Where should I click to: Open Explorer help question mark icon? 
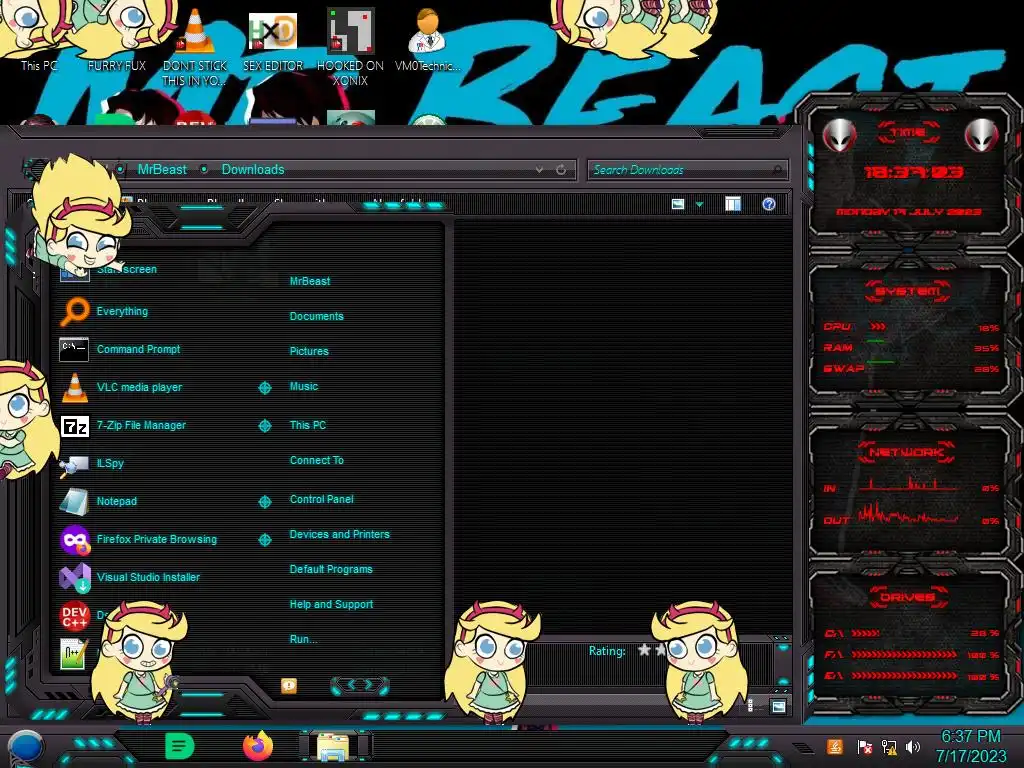pyautogui.click(x=769, y=204)
